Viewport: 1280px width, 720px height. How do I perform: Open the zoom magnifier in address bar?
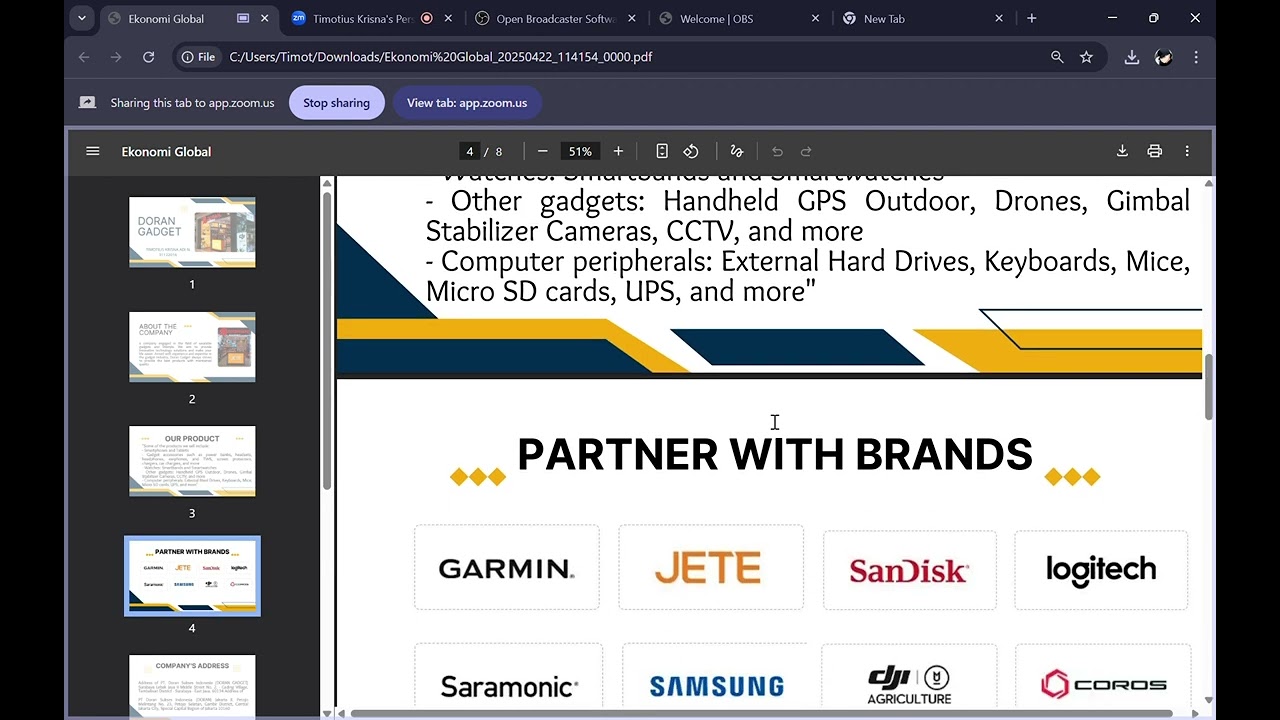click(x=1057, y=57)
